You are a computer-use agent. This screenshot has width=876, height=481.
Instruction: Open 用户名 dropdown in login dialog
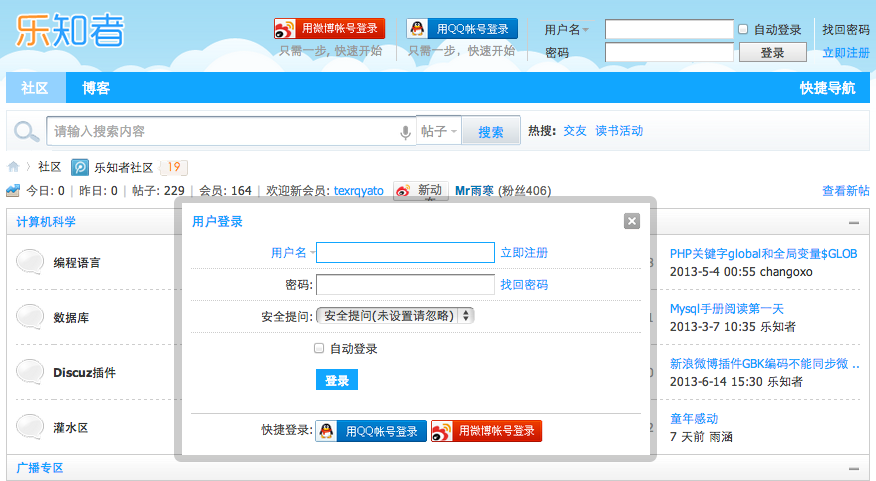click(293, 253)
